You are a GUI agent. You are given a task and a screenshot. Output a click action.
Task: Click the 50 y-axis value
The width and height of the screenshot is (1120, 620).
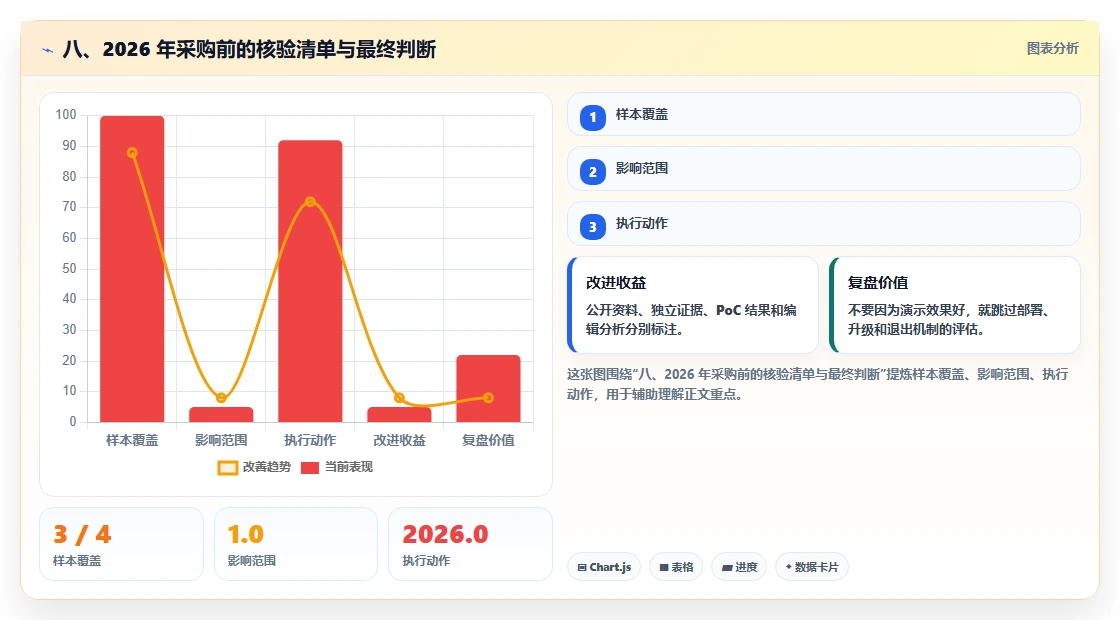coord(69,269)
